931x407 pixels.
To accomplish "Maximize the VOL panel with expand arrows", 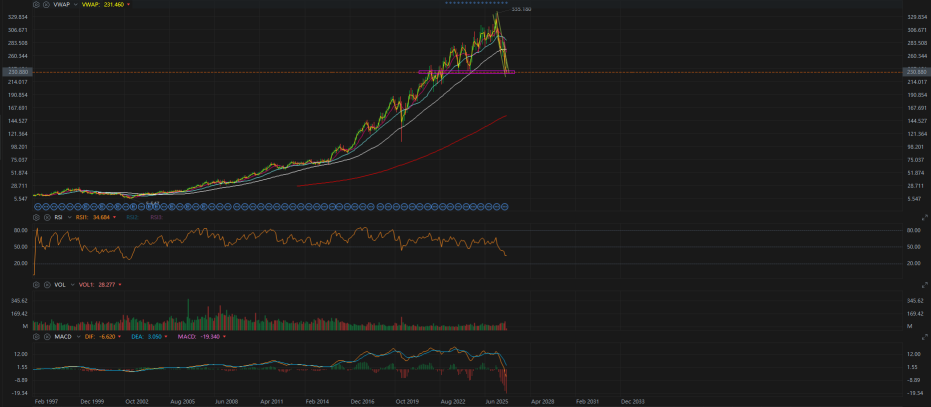I will 924,285.
